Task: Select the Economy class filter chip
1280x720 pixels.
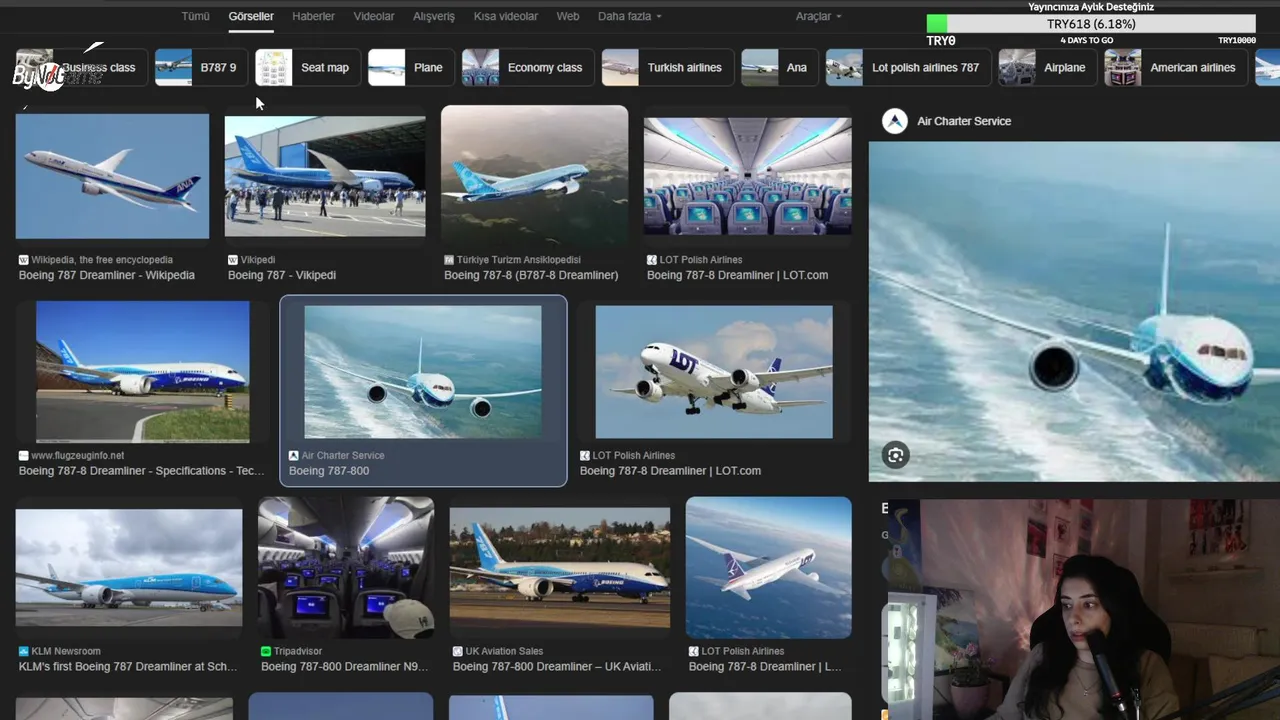Action: [x=528, y=67]
